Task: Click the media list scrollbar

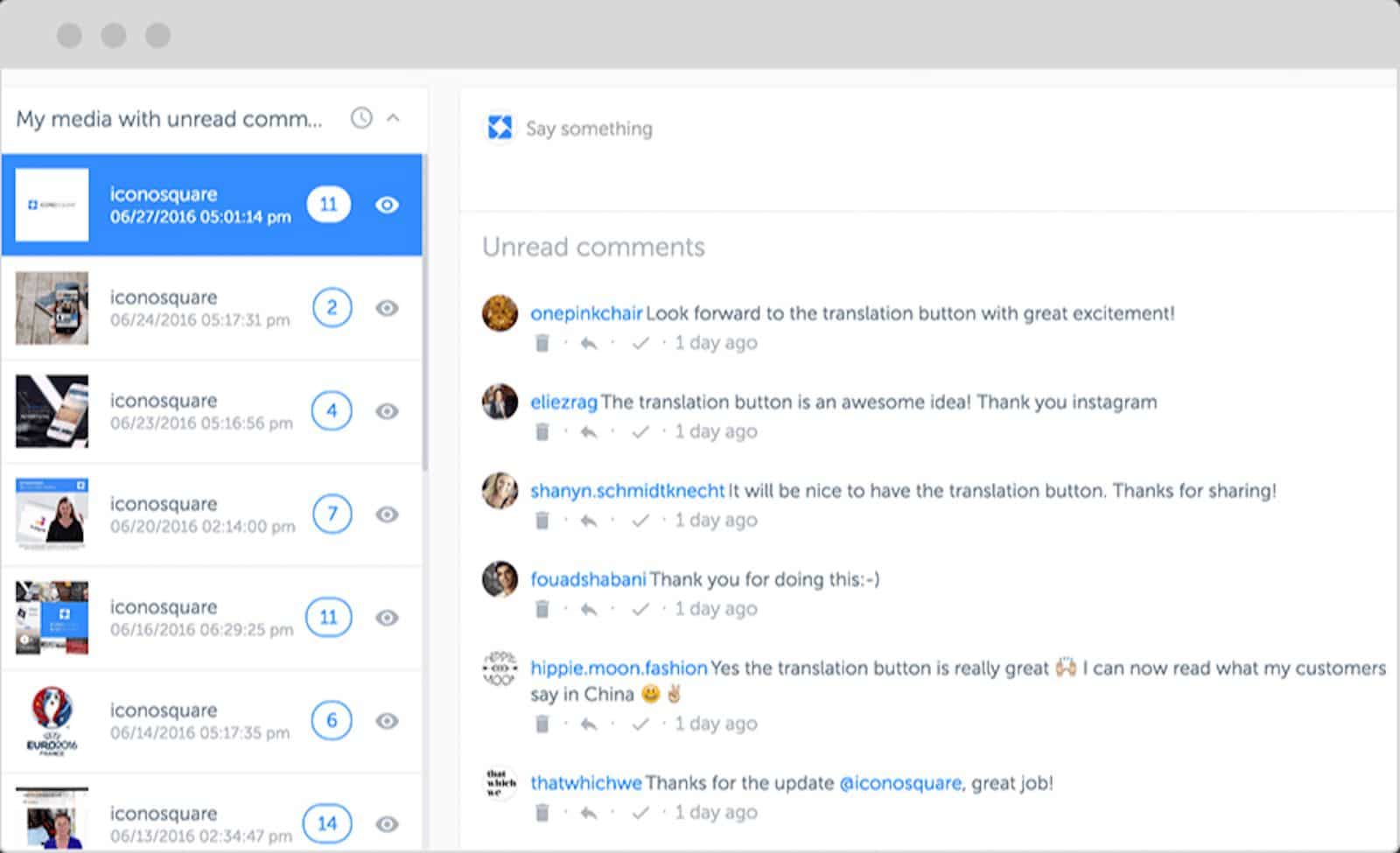Action: tap(425, 311)
